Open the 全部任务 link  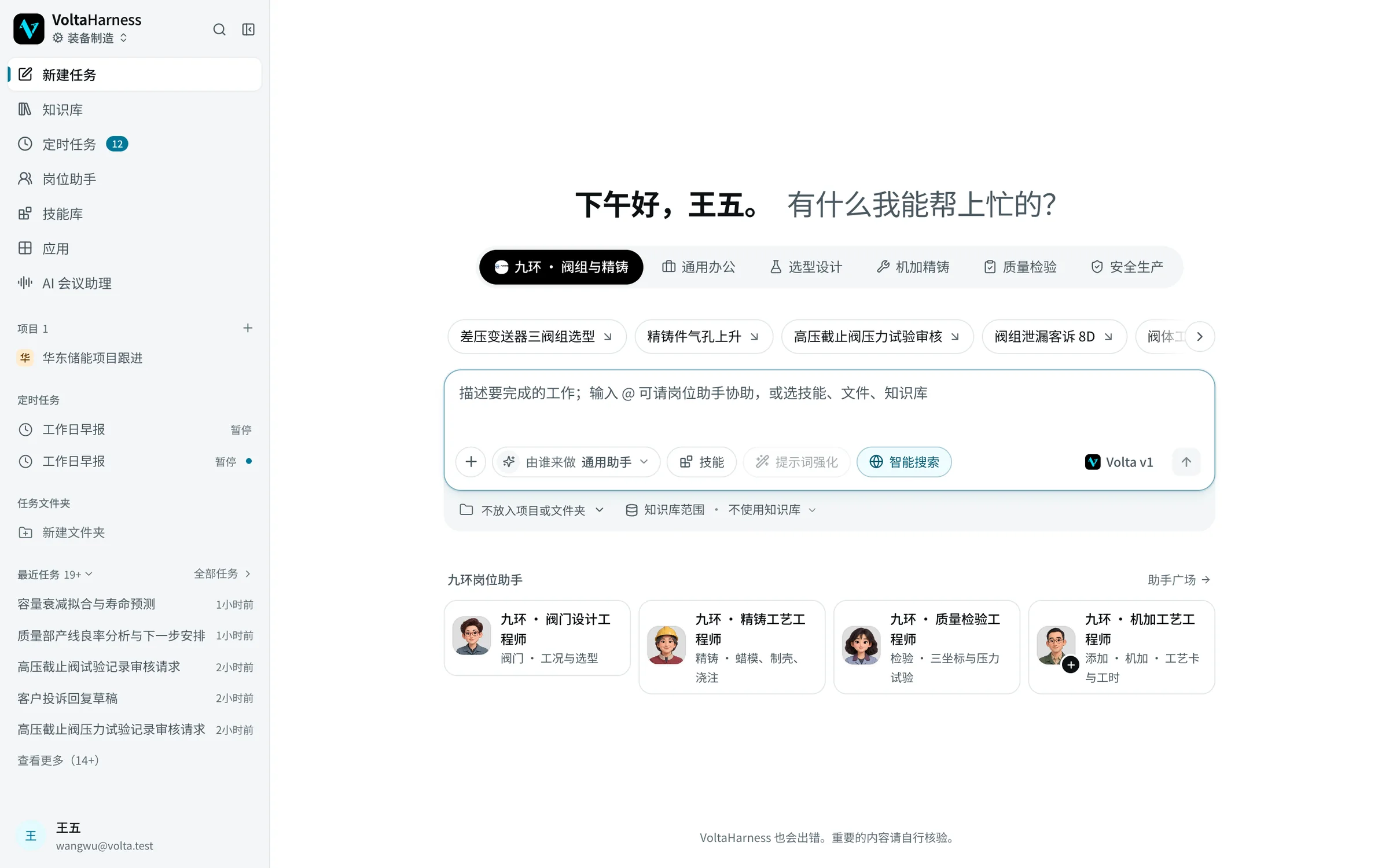pos(222,573)
